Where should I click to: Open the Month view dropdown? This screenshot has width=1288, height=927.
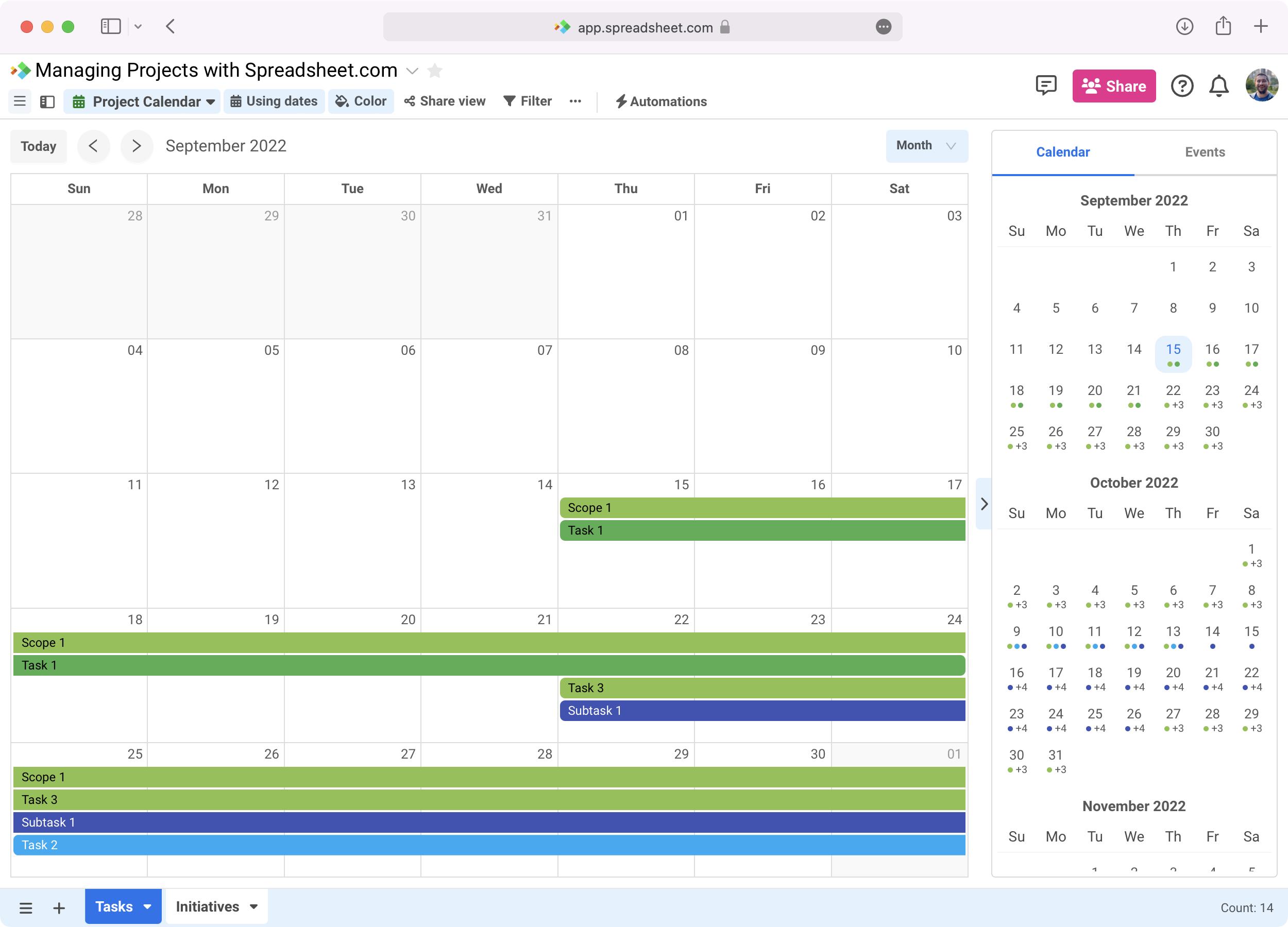pos(926,146)
